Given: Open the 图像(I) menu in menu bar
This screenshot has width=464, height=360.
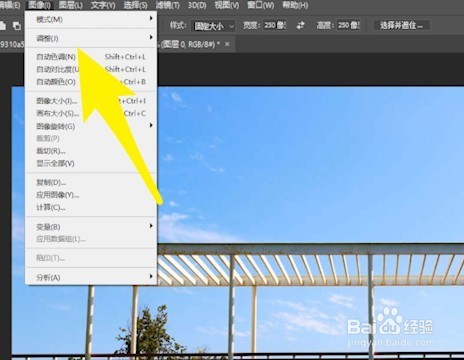Looking at the screenshot, I should [39, 5].
